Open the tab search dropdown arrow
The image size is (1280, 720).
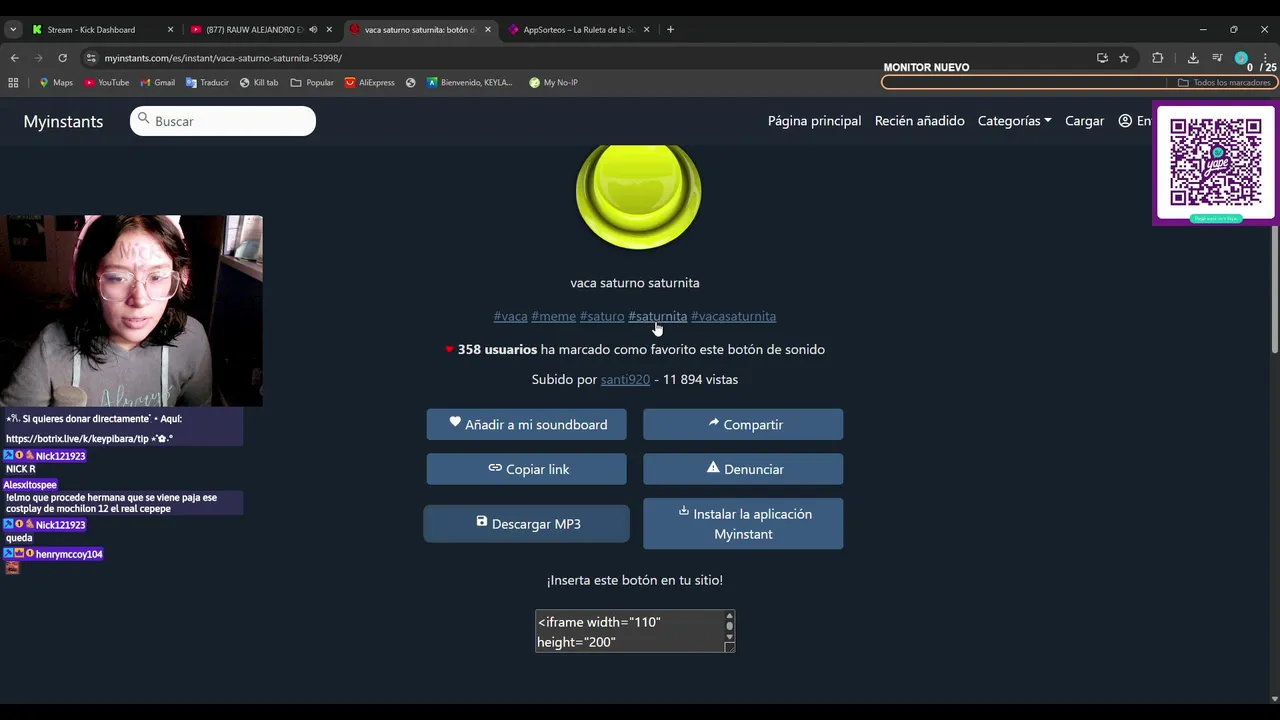pos(13,30)
